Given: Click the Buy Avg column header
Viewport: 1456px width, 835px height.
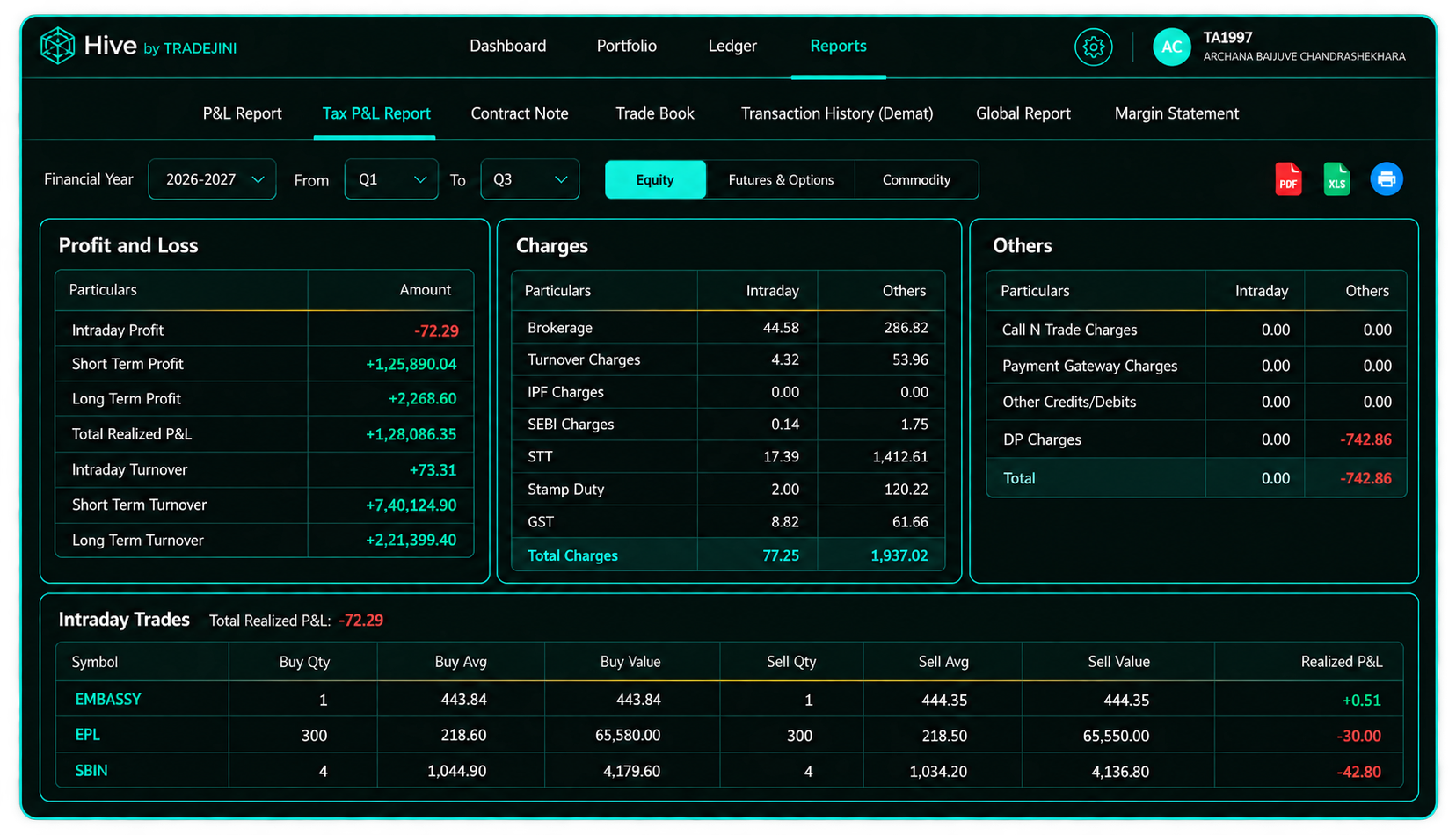Looking at the screenshot, I should pyautogui.click(x=461, y=662).
